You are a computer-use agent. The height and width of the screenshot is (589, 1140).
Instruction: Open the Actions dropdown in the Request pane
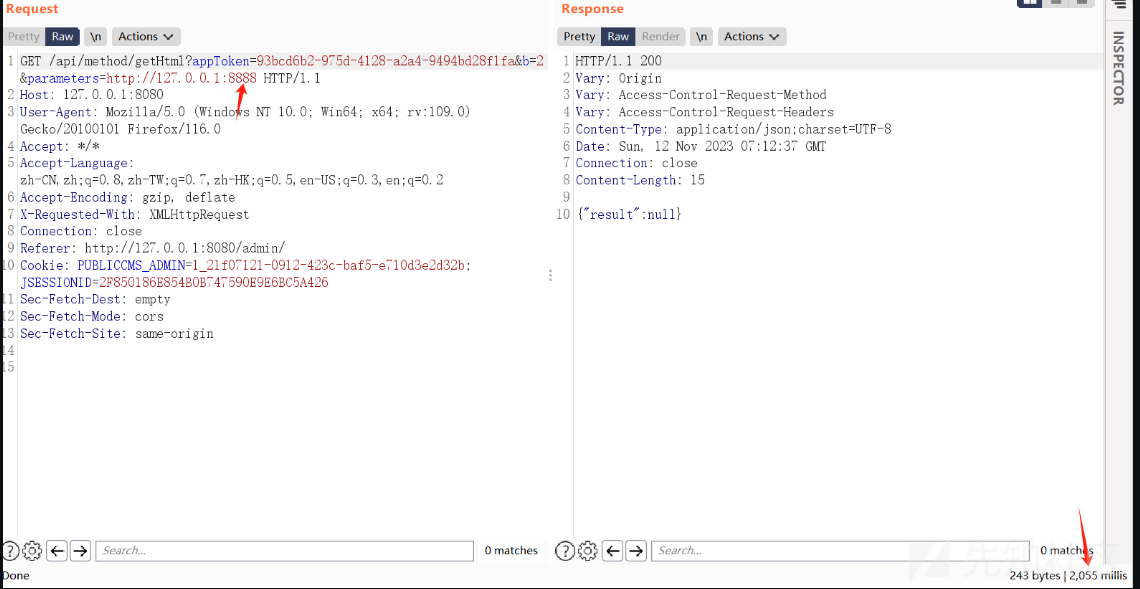click(x=146, y=36)
